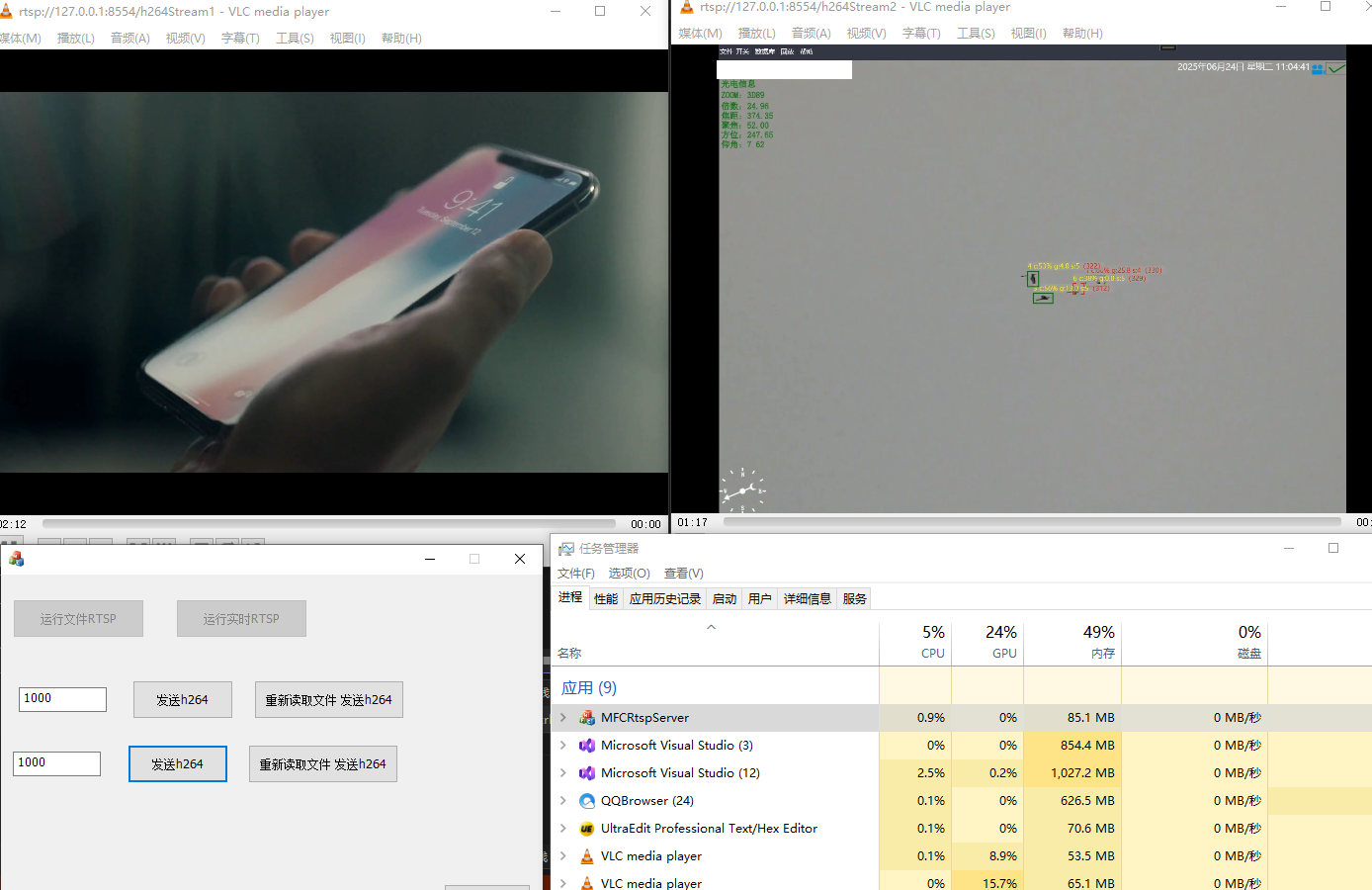Screen dimensions: 1372x890
Task: Open 视频(V) menu in the h264Stream2 VLC window
Action: (867, 34)
